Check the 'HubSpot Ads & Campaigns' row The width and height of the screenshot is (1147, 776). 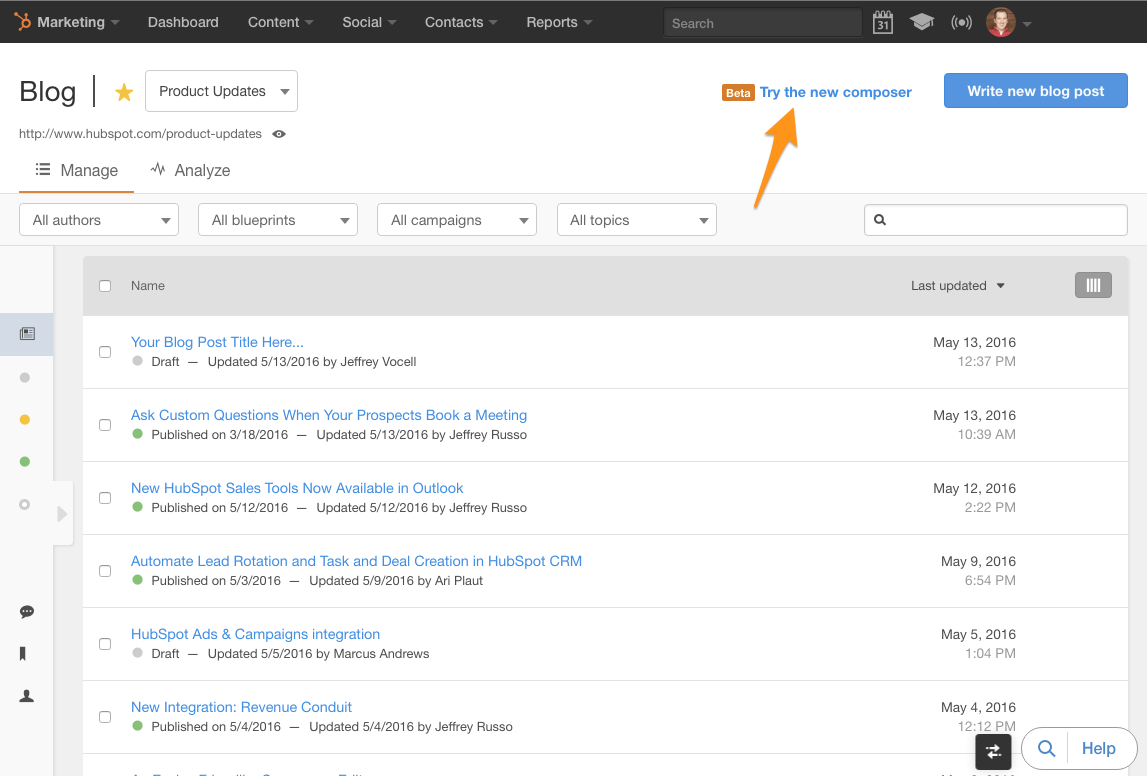pos(105,644)
